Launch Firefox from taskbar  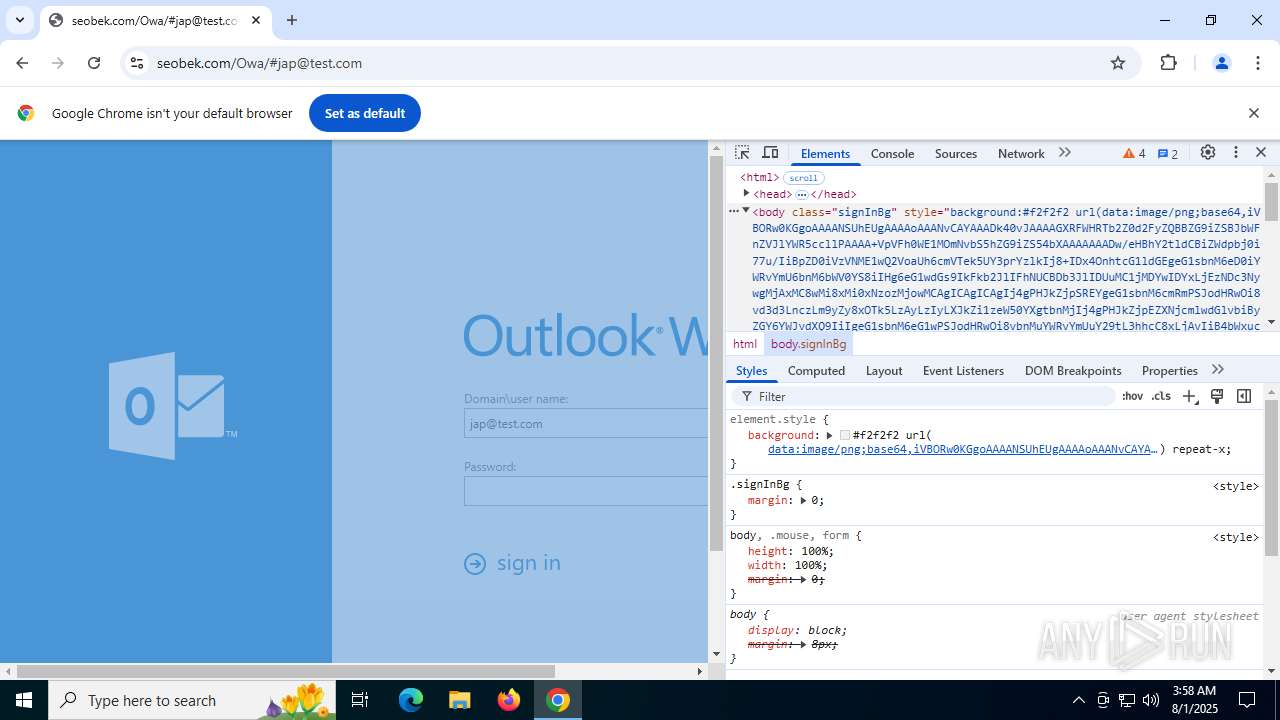coord(509,700)
